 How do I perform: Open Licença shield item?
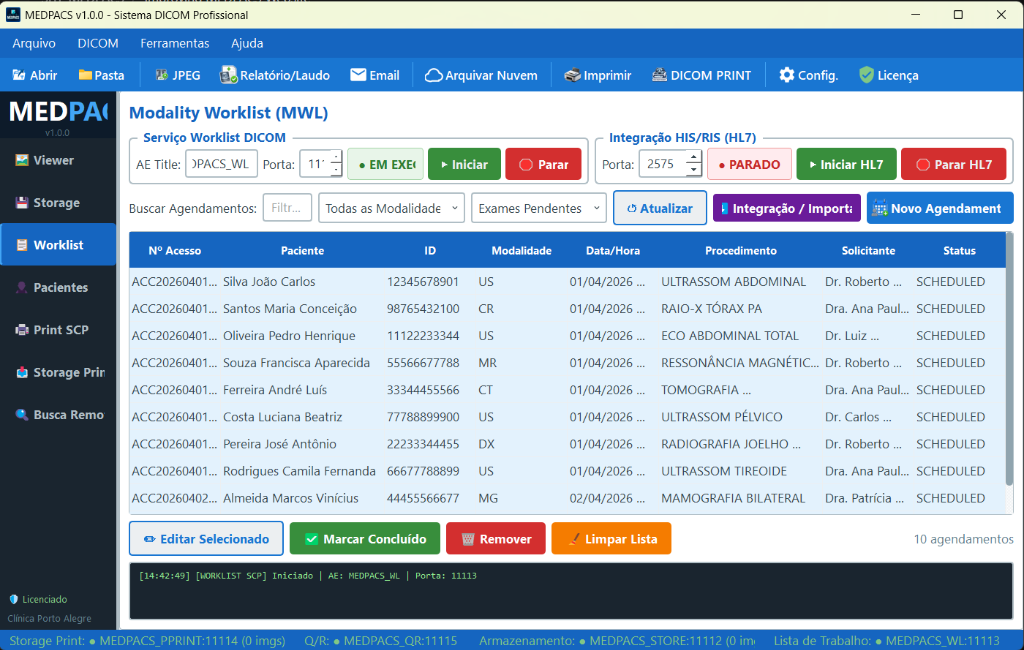pos(889,75)
